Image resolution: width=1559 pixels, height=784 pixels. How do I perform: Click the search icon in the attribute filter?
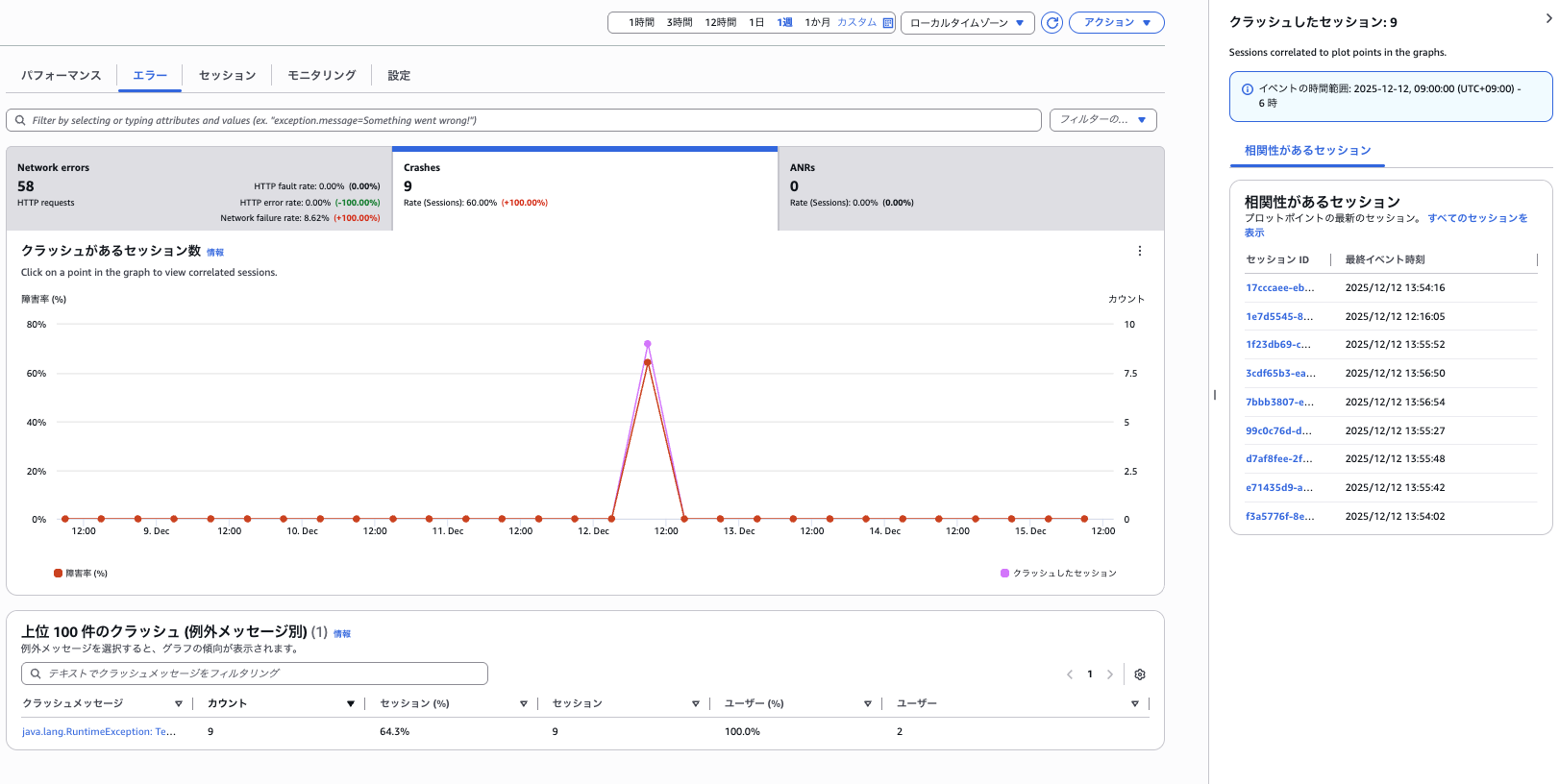tap(20, 120)
